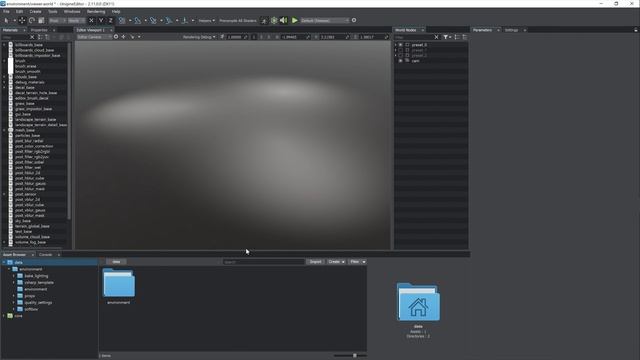
Task: Open the environment folder thumbnail
Action: 118,283
